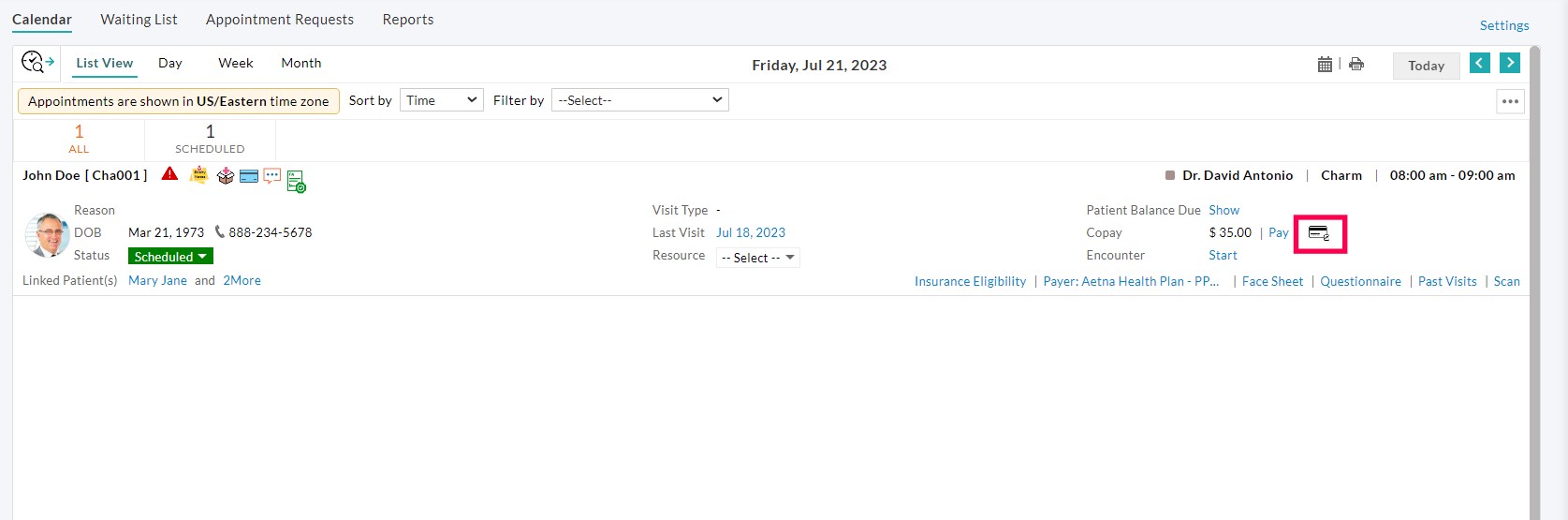
Task: Click the phone icon beside 888-234-5678
Action: click(x=220, y=231)
